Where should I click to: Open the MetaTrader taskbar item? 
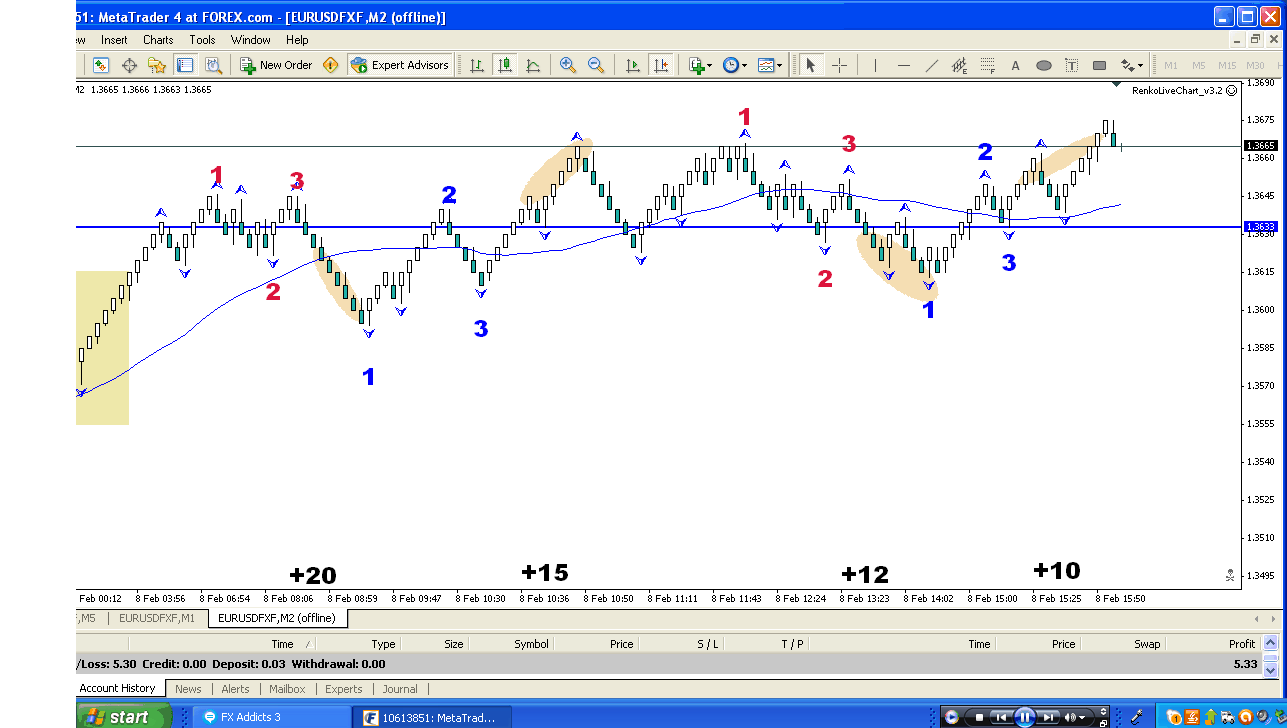point(432,717)
